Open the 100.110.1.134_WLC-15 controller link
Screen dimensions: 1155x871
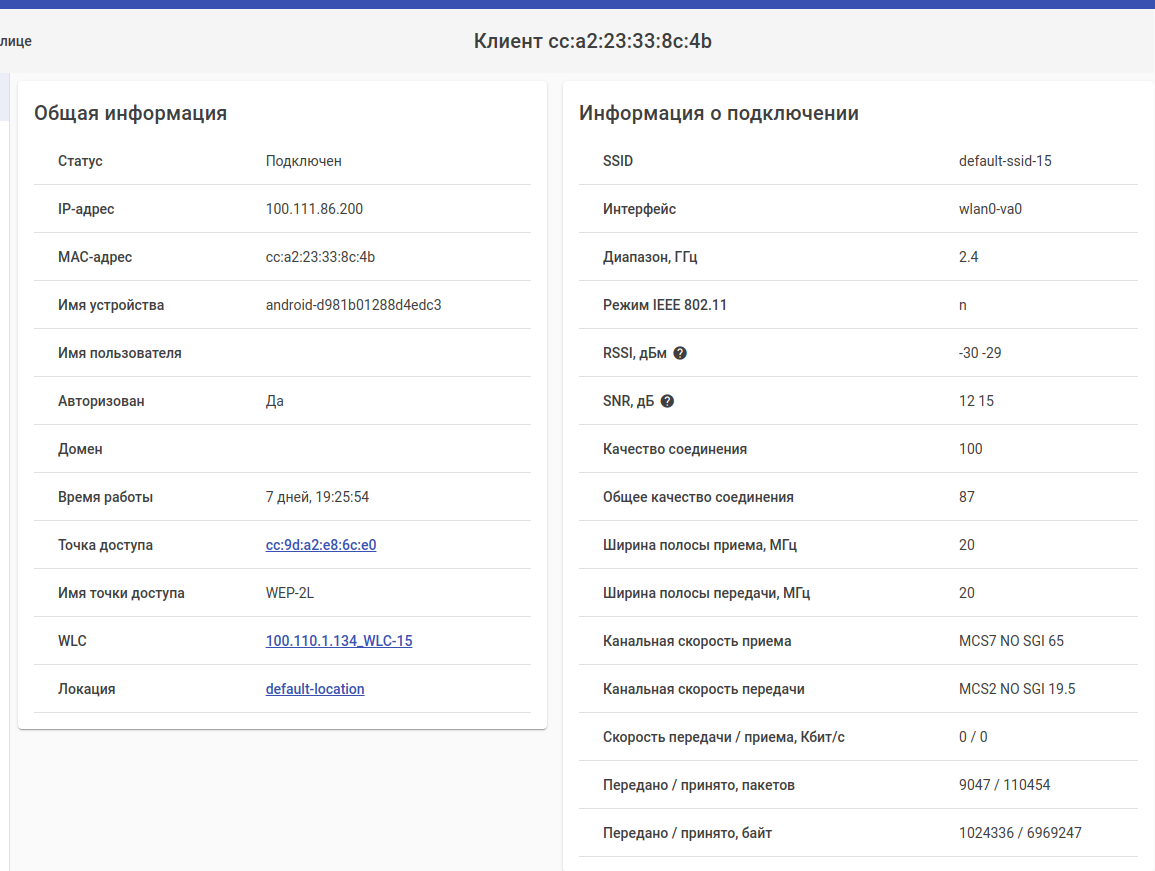338,641
